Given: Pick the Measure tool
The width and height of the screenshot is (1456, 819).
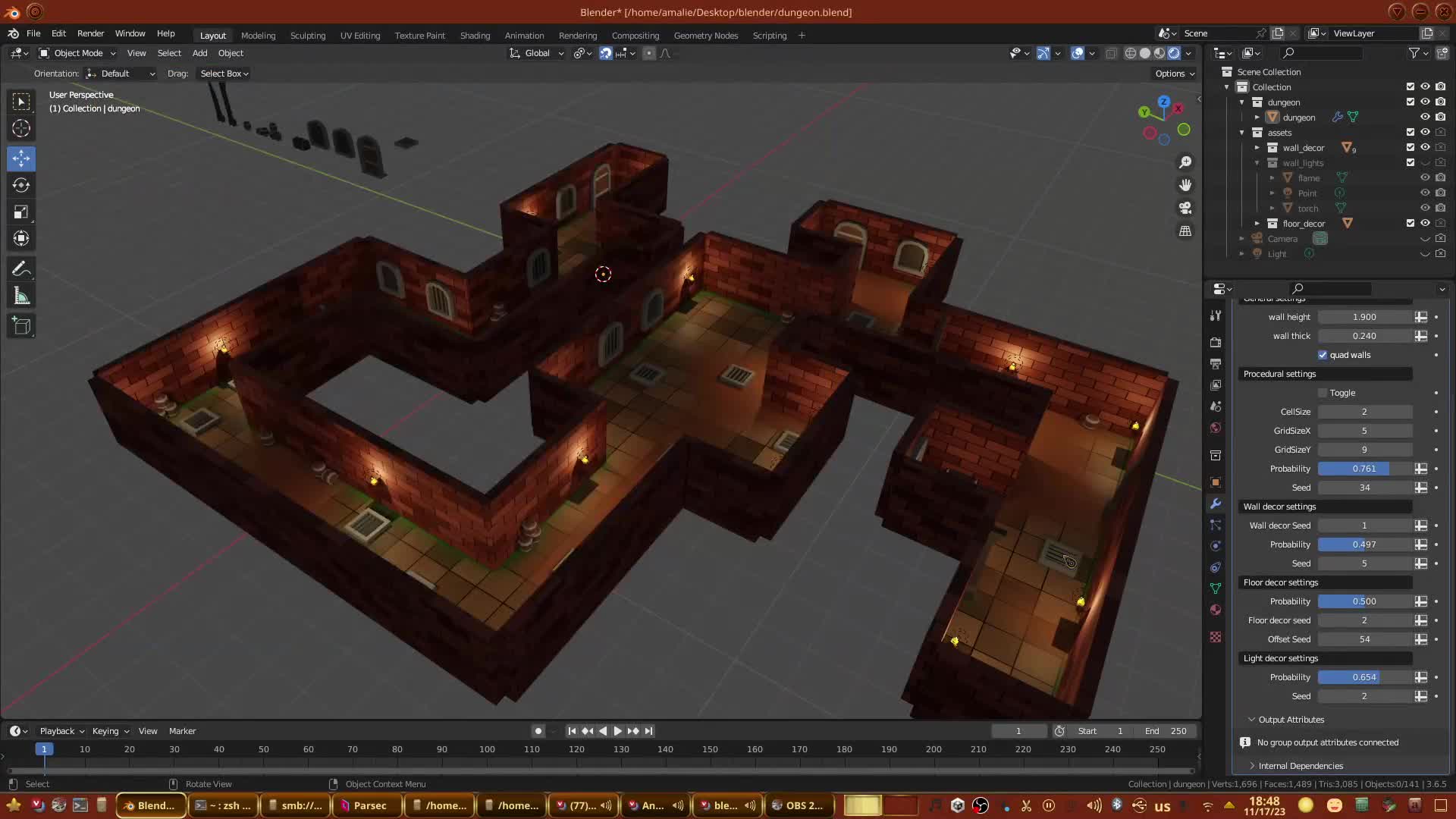Looking at the screenshot, I should [x=21, y=297].
